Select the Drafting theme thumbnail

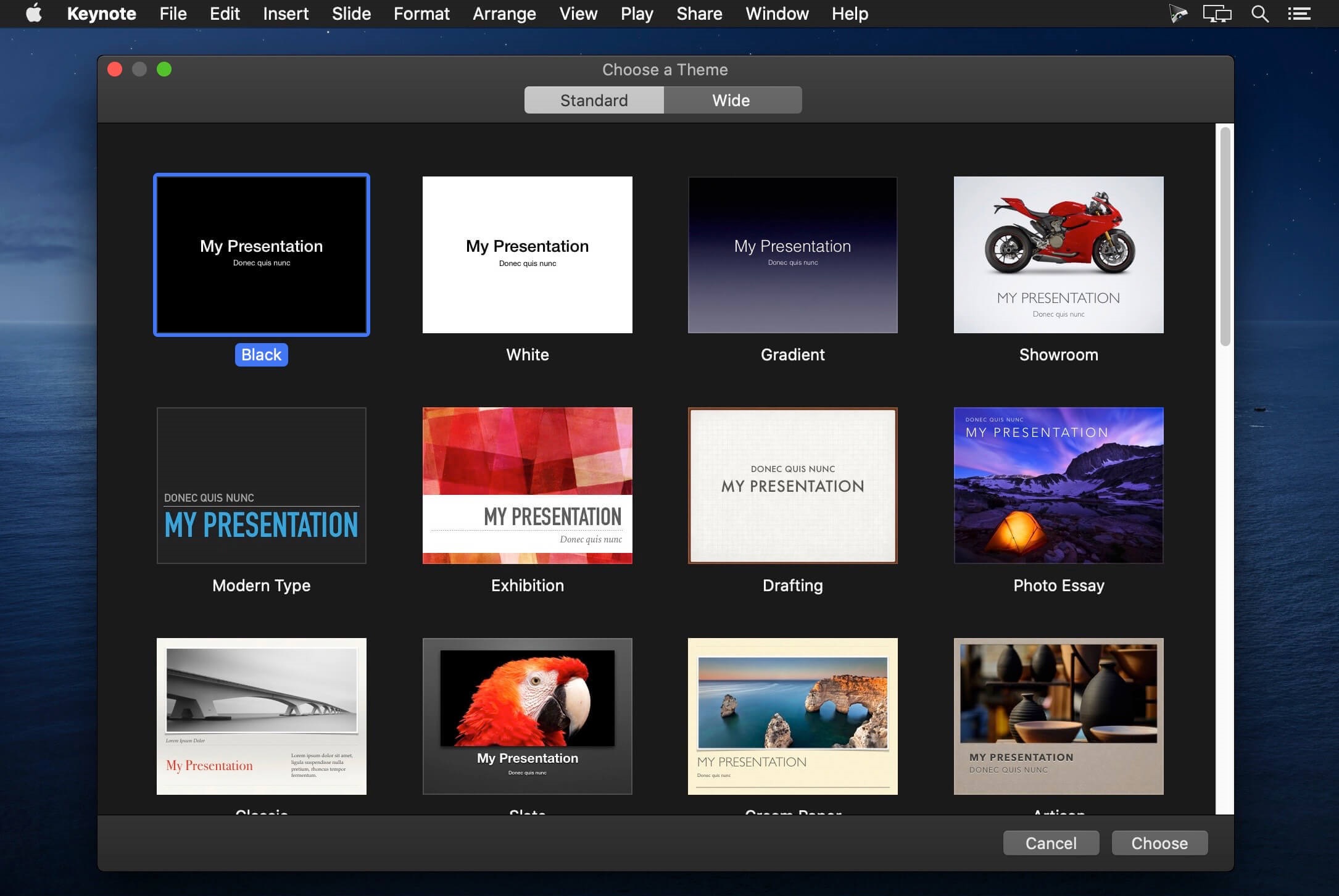point(792,484)
